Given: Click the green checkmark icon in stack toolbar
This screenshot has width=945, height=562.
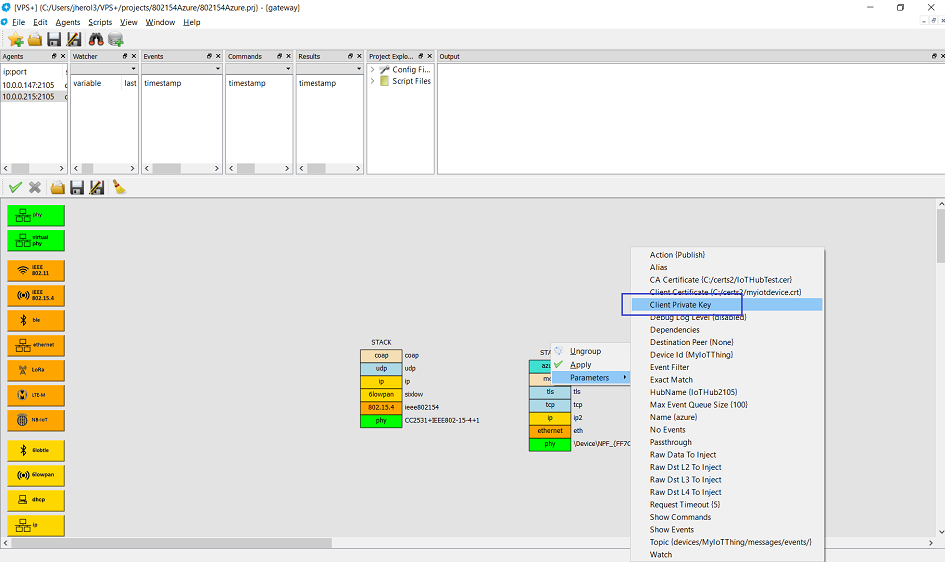Looking at the screenshot, I should pos(15,187).
